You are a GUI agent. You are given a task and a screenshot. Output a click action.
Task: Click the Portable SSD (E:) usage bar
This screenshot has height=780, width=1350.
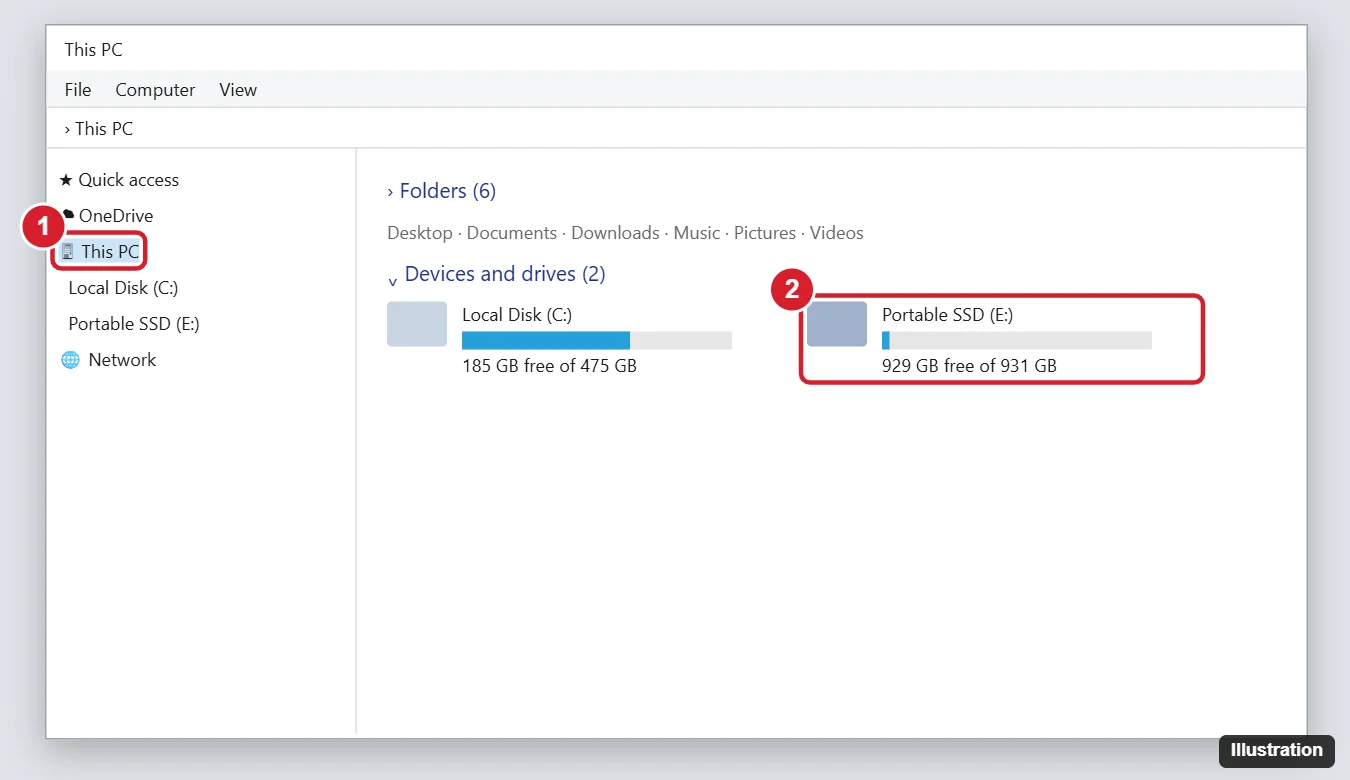click(1017, 340)
